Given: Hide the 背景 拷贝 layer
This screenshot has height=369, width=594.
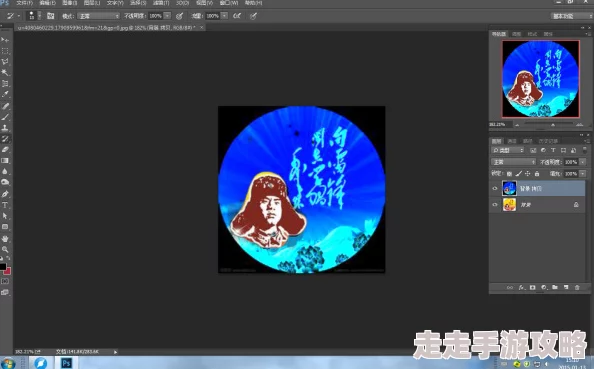Looking at the screenshot, I should pyautogui.click(x=494, y=188).
